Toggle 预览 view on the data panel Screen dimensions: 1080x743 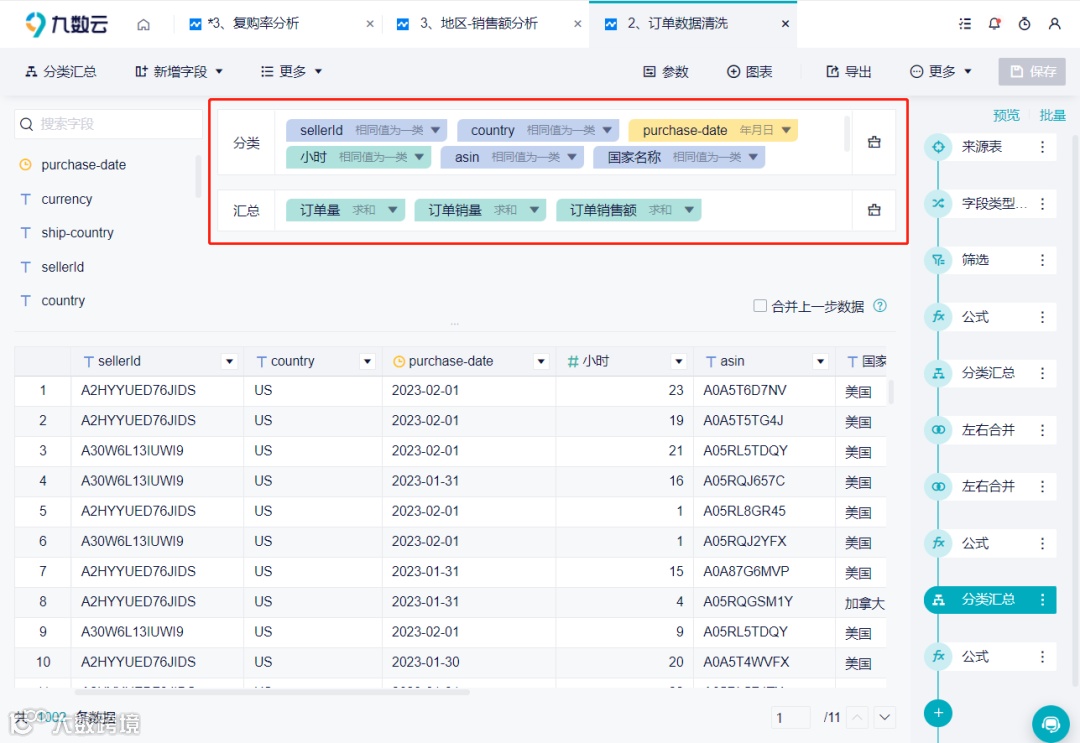pos(1007,115)
